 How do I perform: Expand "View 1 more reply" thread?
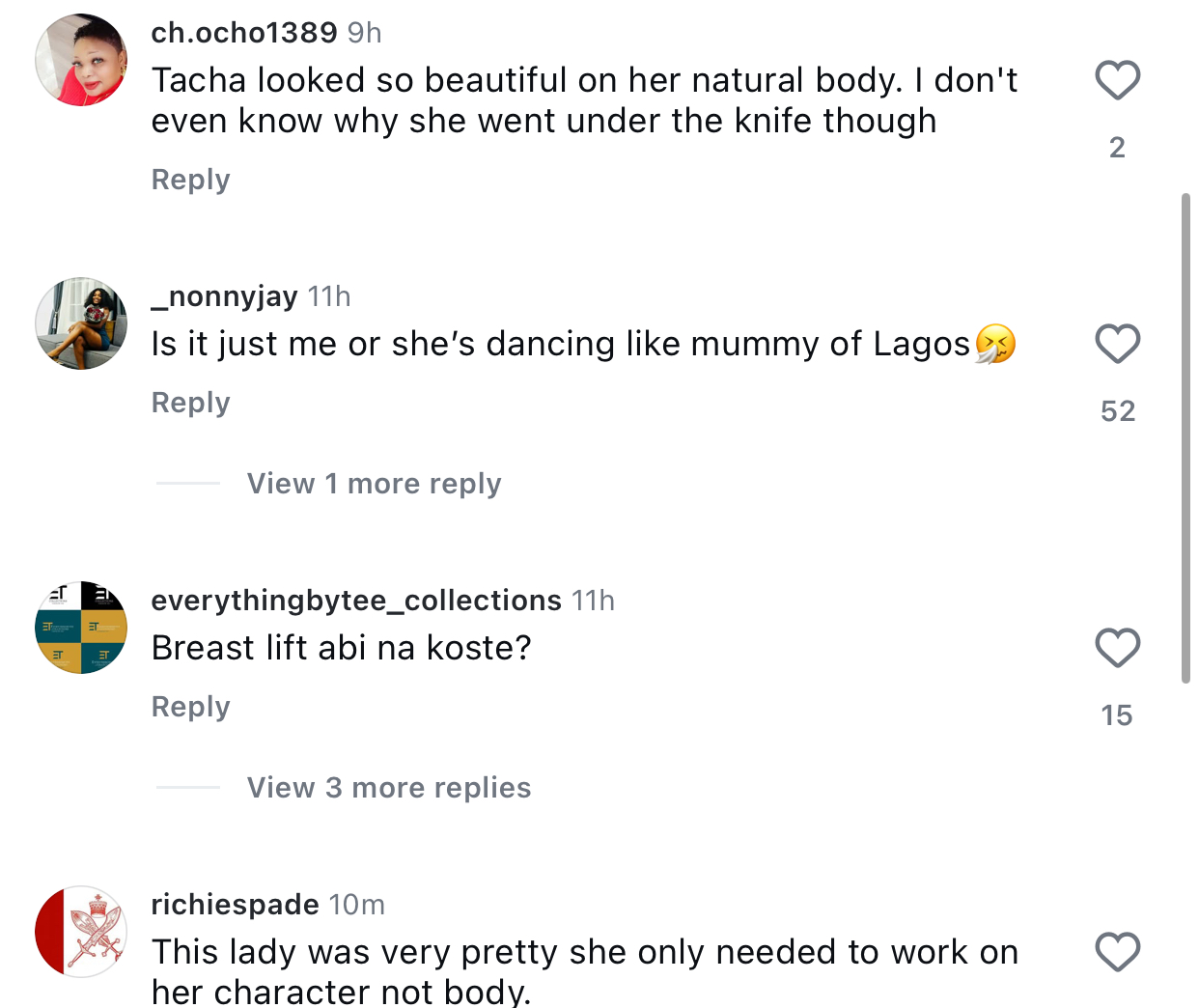click(x=374, y=484)
